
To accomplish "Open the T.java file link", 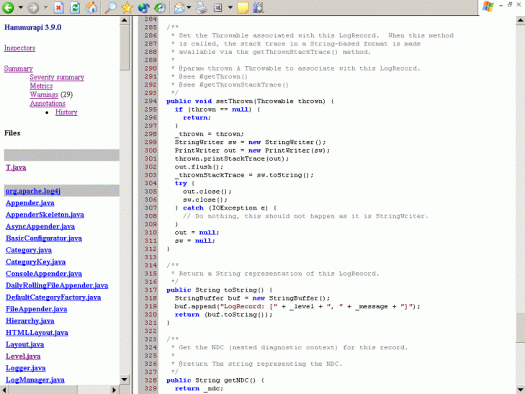I will [x=16, y=168].
